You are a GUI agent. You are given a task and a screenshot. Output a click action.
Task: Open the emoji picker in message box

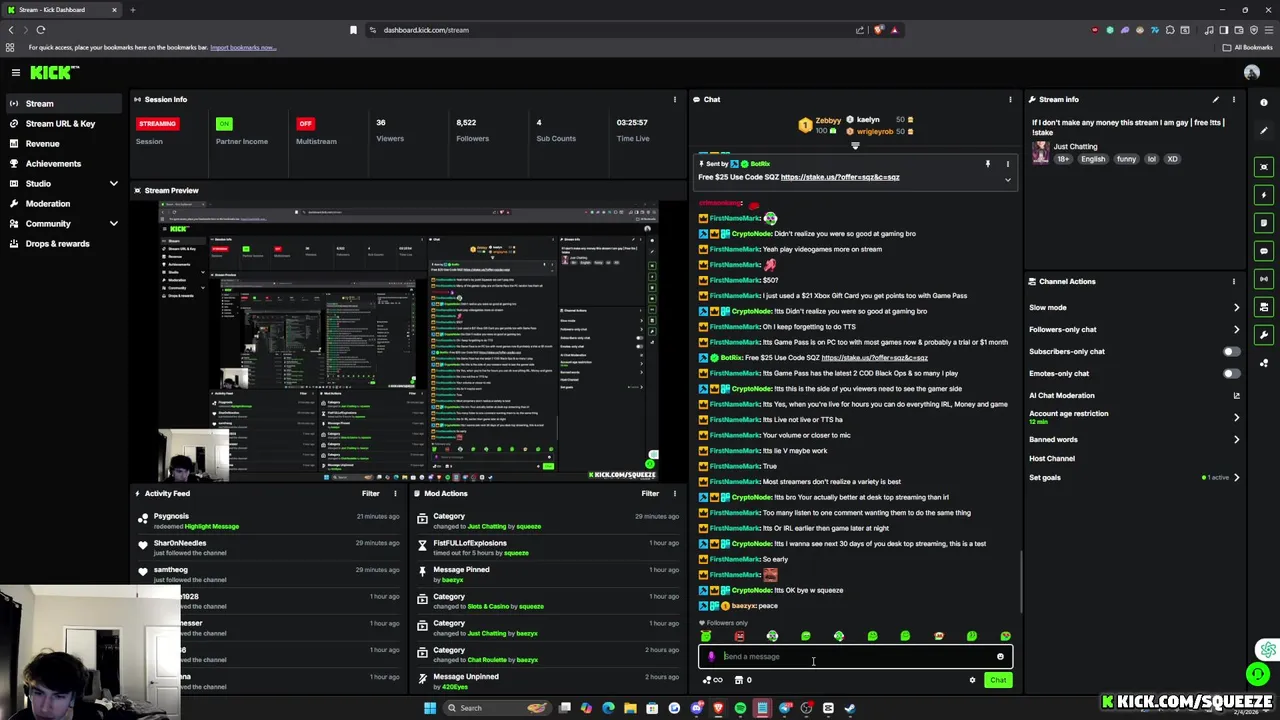[x=1000, y=657]
